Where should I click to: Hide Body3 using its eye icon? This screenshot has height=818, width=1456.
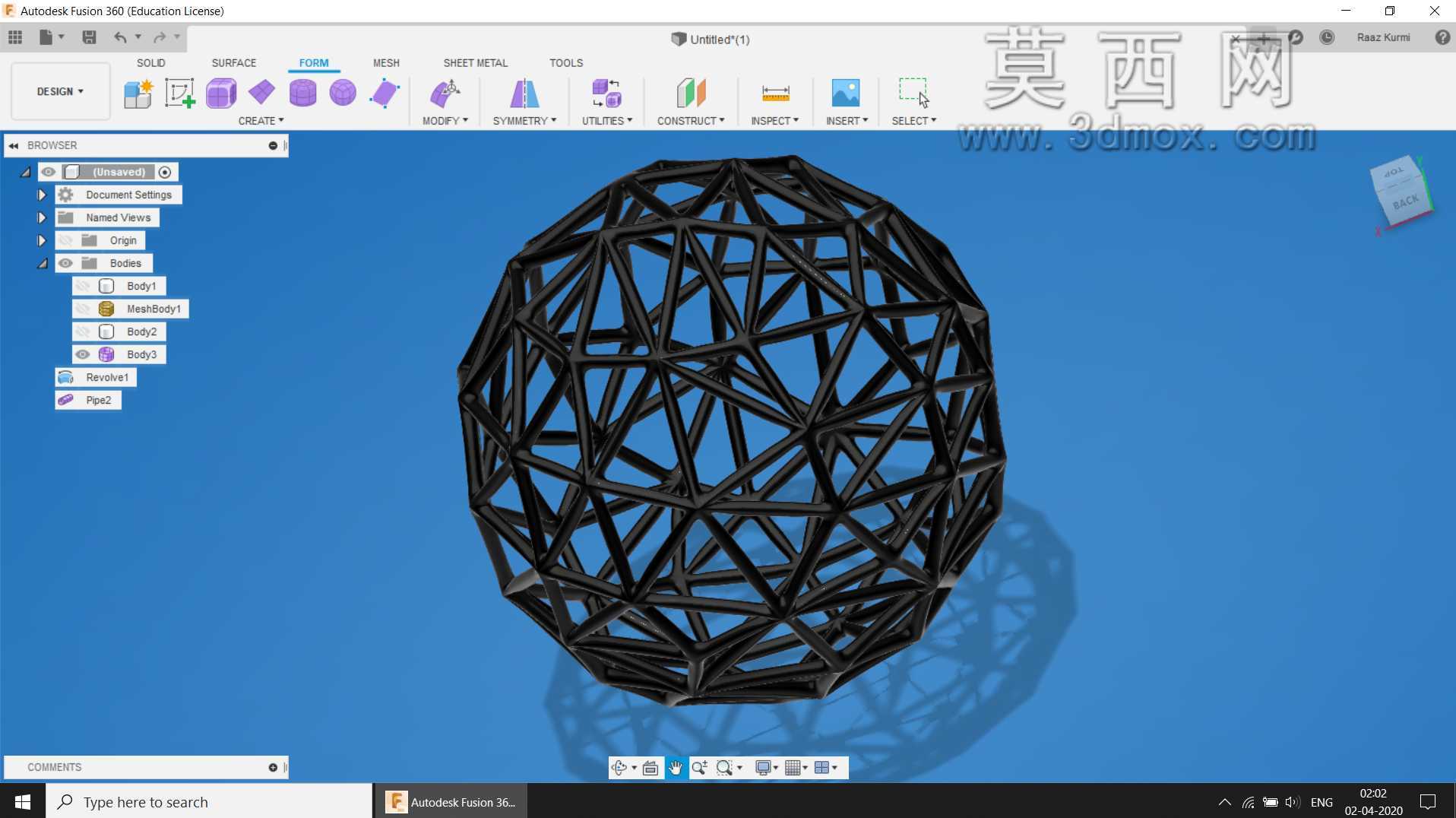[x=83, y=354]
